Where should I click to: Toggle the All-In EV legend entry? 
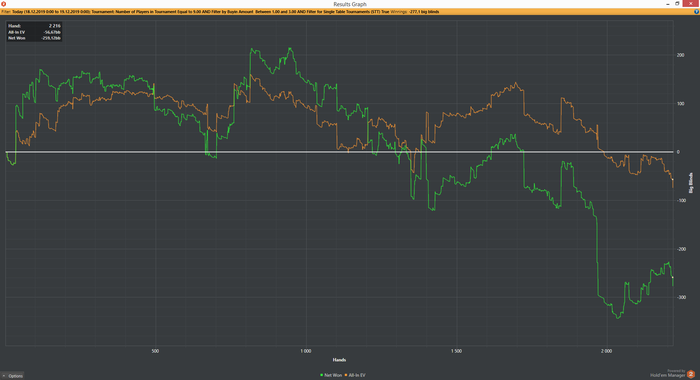tap(355, 375)
